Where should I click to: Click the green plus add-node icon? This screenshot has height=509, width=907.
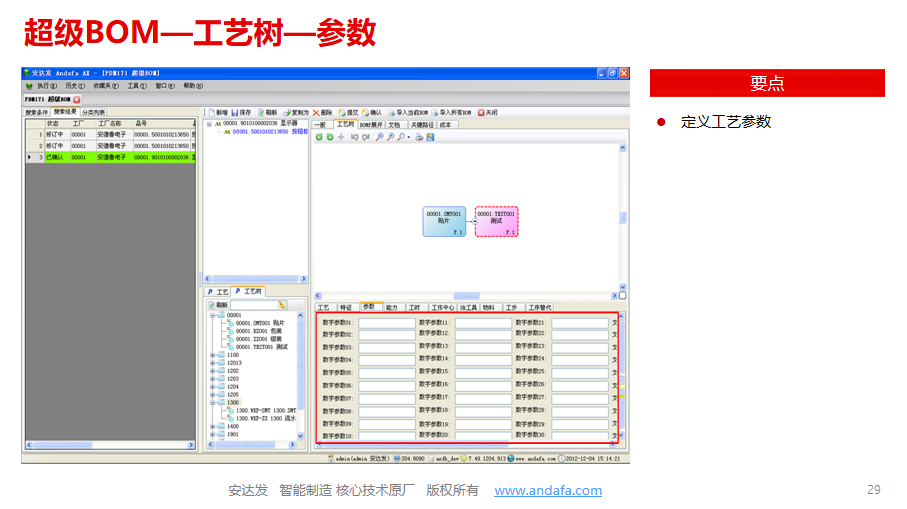click(341, 137)
